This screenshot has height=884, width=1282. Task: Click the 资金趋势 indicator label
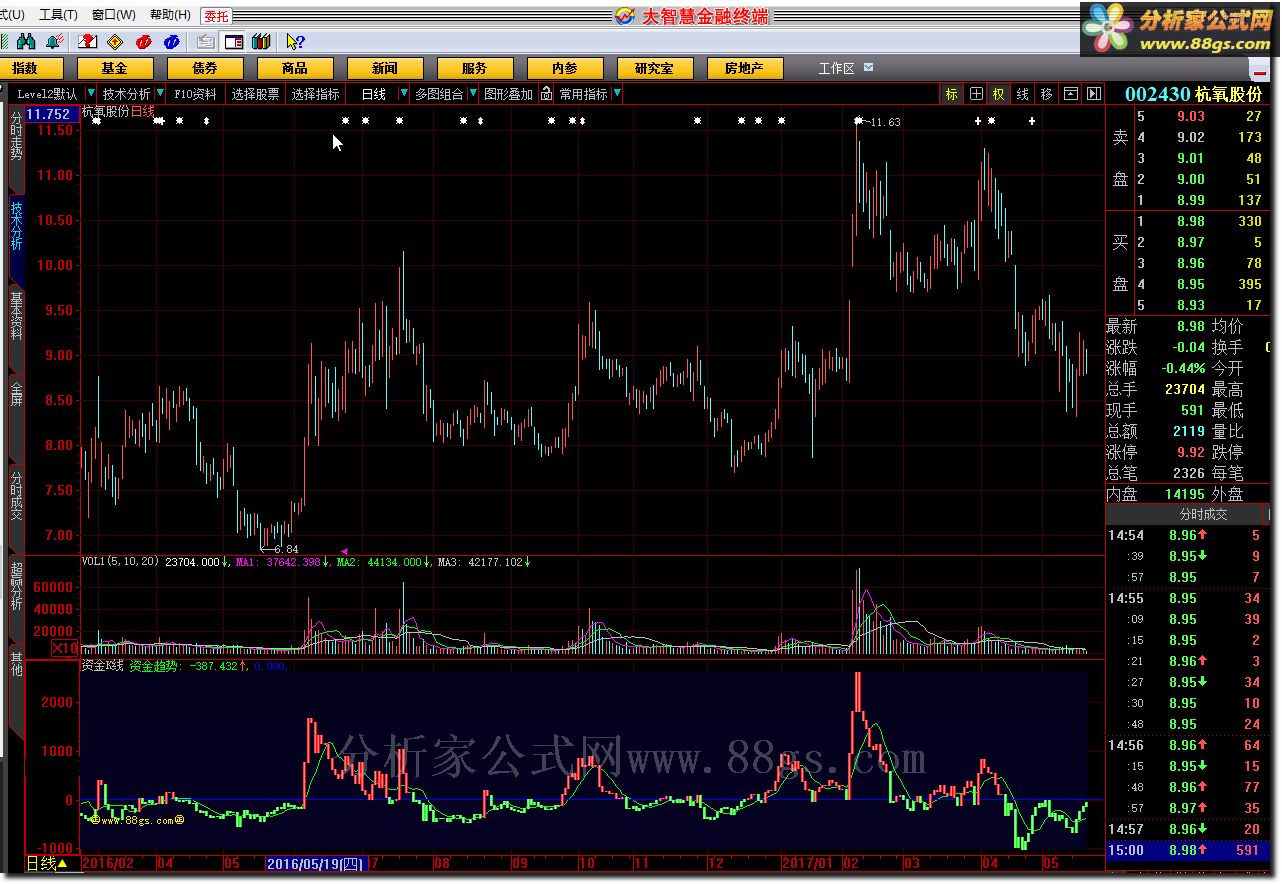pyautogui.click(x=157, y=666)
